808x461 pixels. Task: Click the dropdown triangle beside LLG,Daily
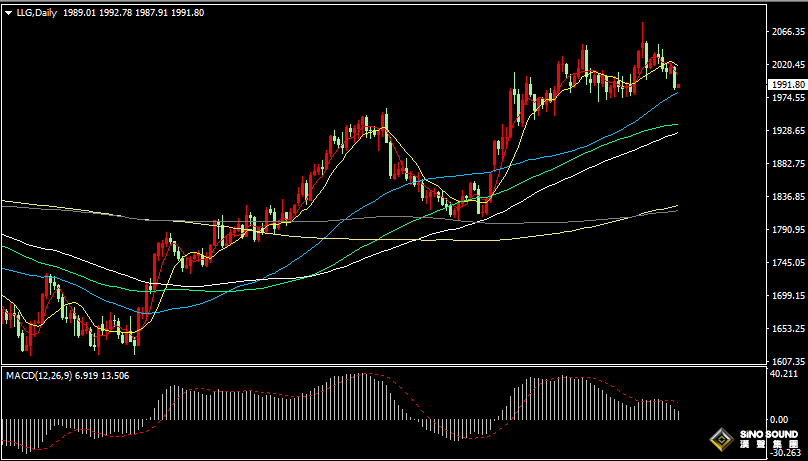click(x=9, y=13)
